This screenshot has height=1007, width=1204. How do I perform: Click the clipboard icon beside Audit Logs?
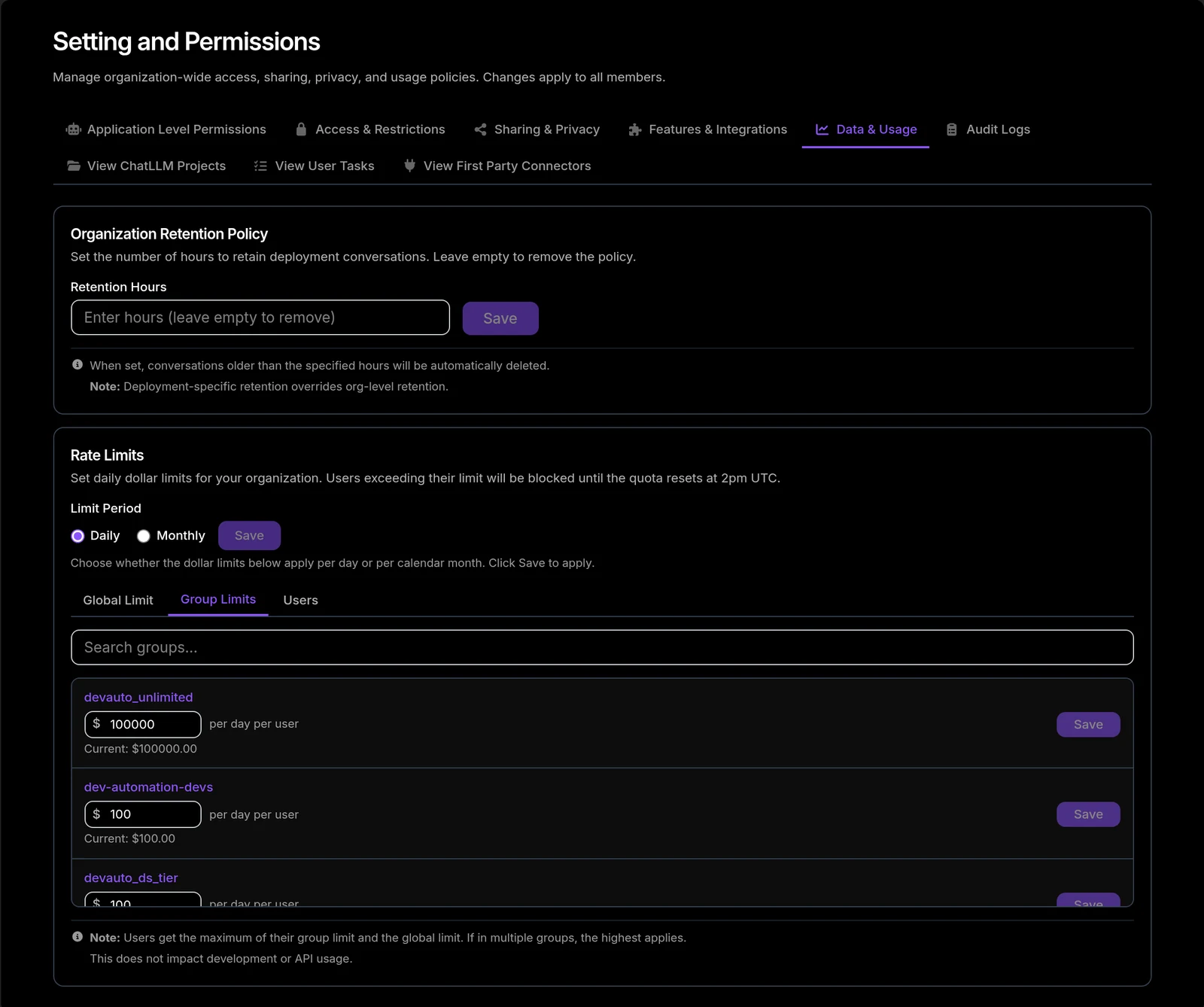(x=952, y=129)
